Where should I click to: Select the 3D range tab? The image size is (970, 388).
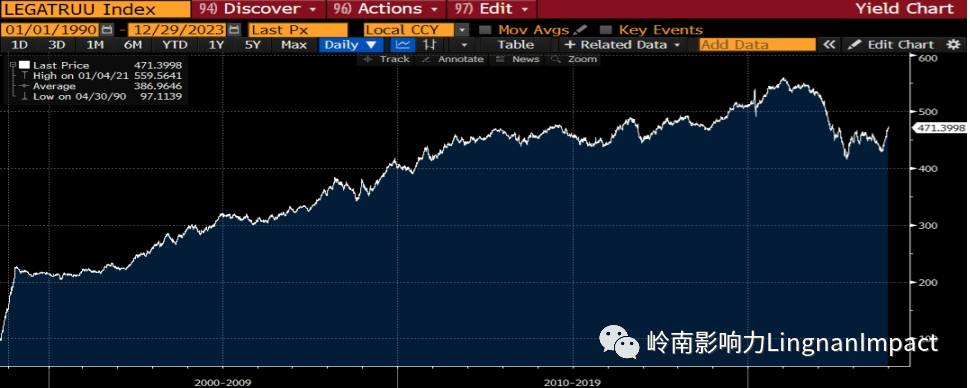point(57,45)
